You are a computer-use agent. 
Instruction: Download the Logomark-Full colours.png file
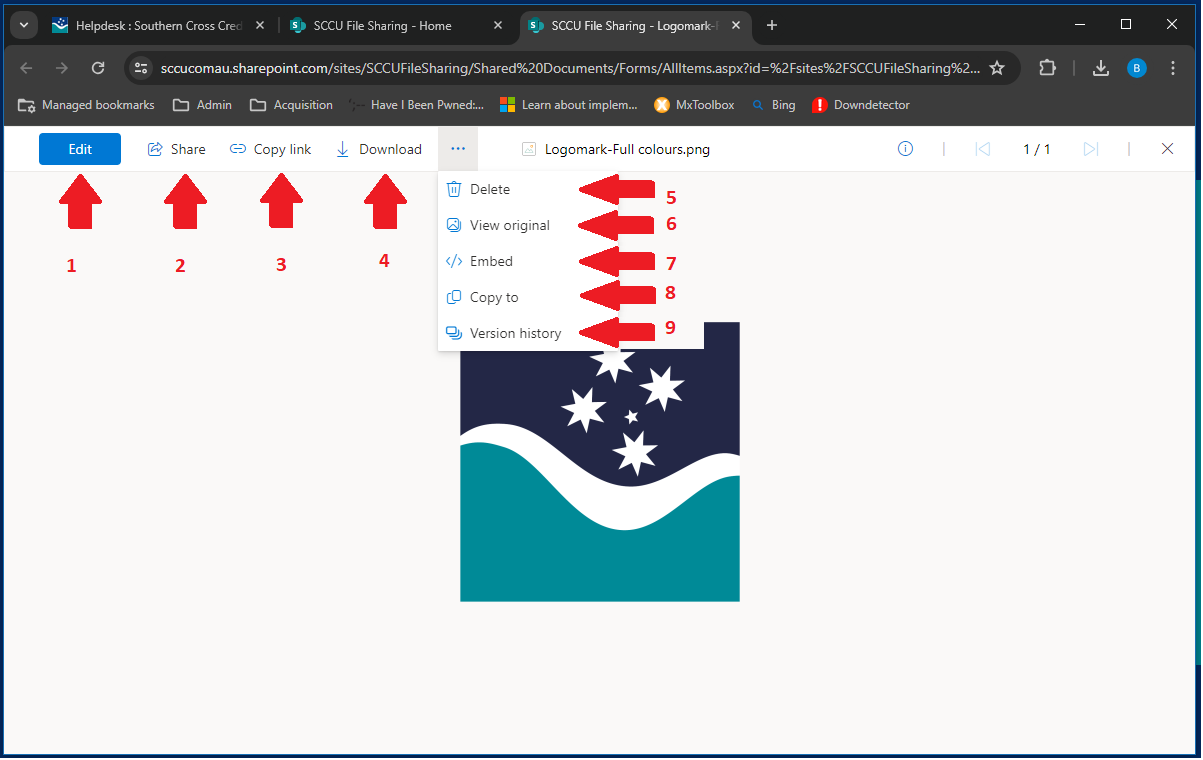click(x=378, y=149)
